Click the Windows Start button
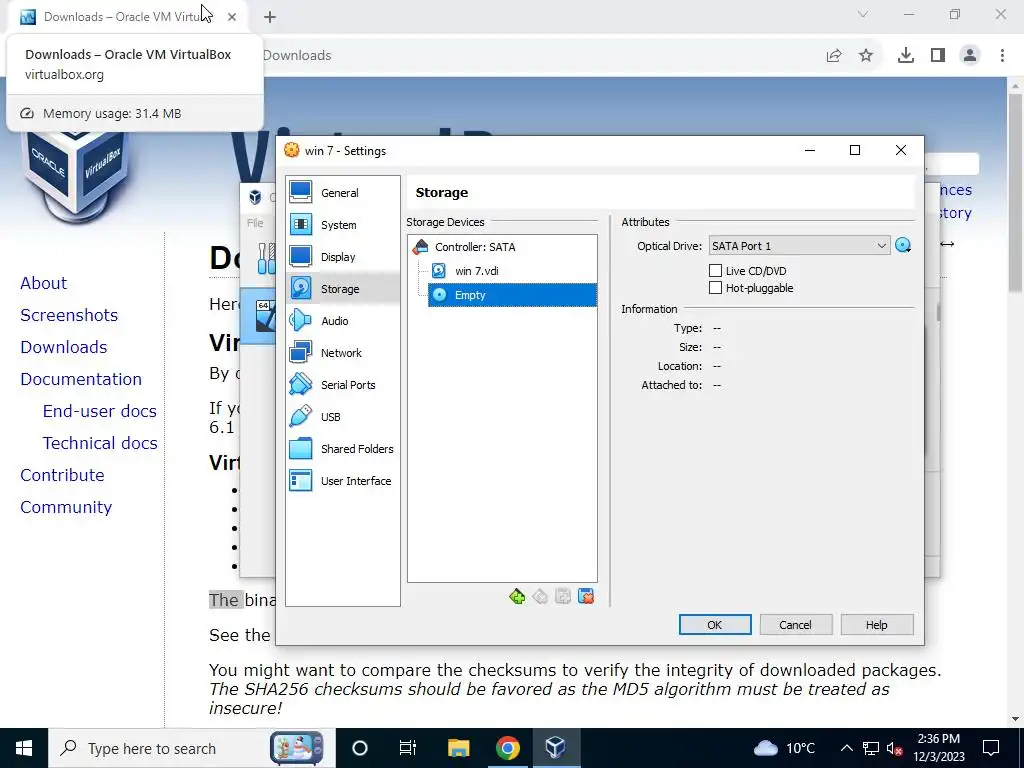 (x=24, y=748)
